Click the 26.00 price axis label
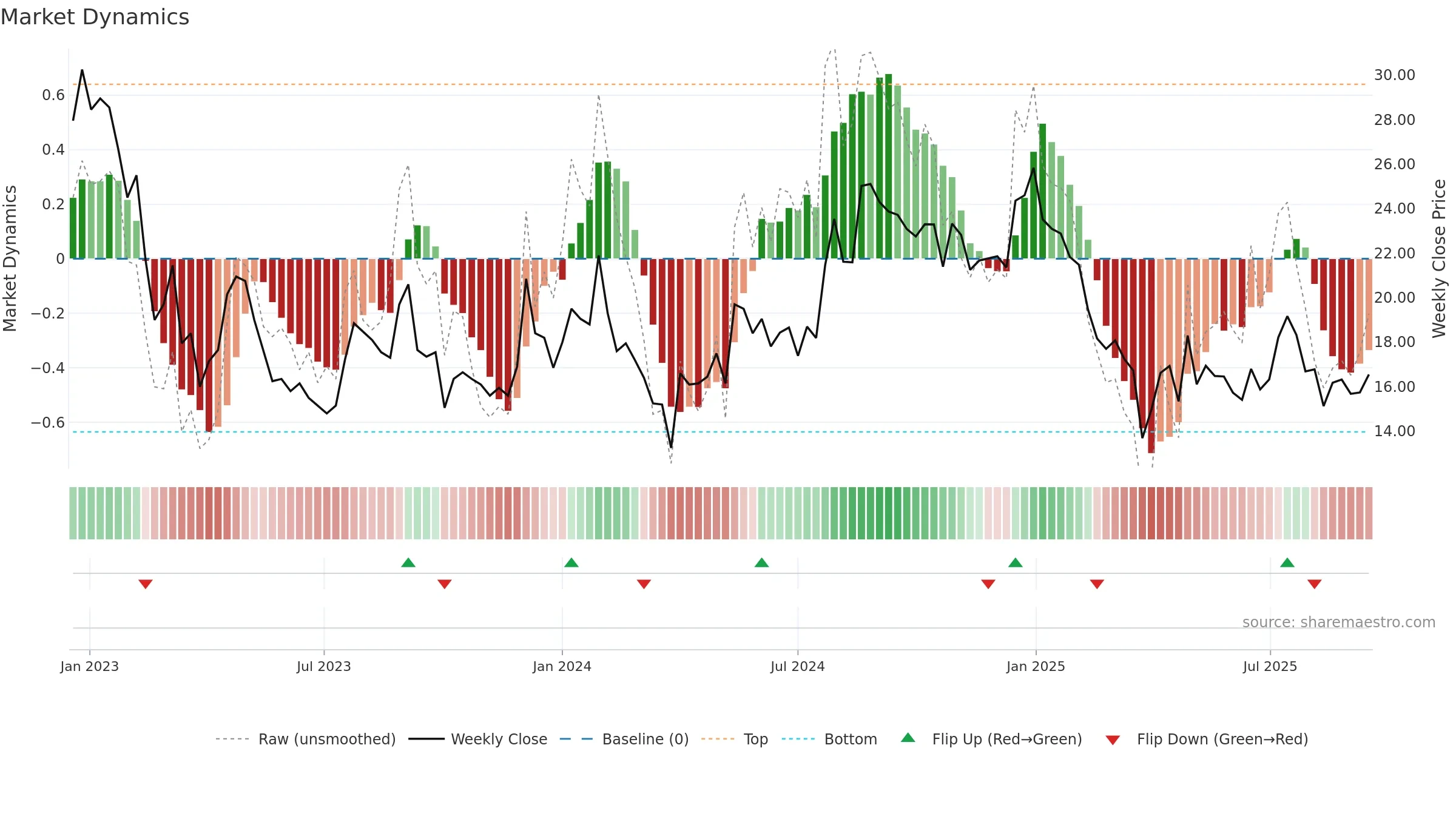Viewport: 1456px width, 819px height. [1395, 164]
